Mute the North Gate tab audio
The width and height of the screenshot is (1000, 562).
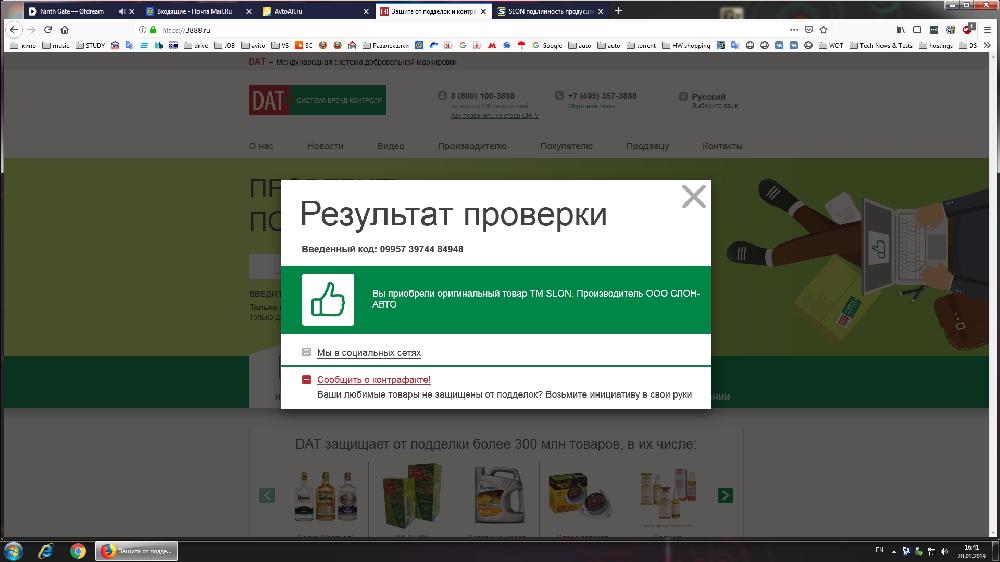pos(122,11)
